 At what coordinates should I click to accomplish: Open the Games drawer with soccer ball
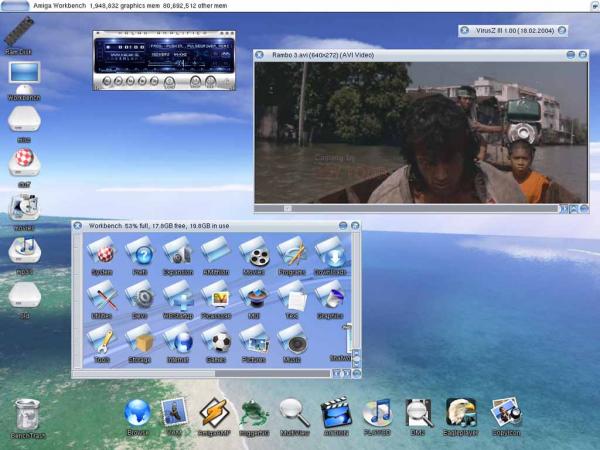[x=216, y=343]
